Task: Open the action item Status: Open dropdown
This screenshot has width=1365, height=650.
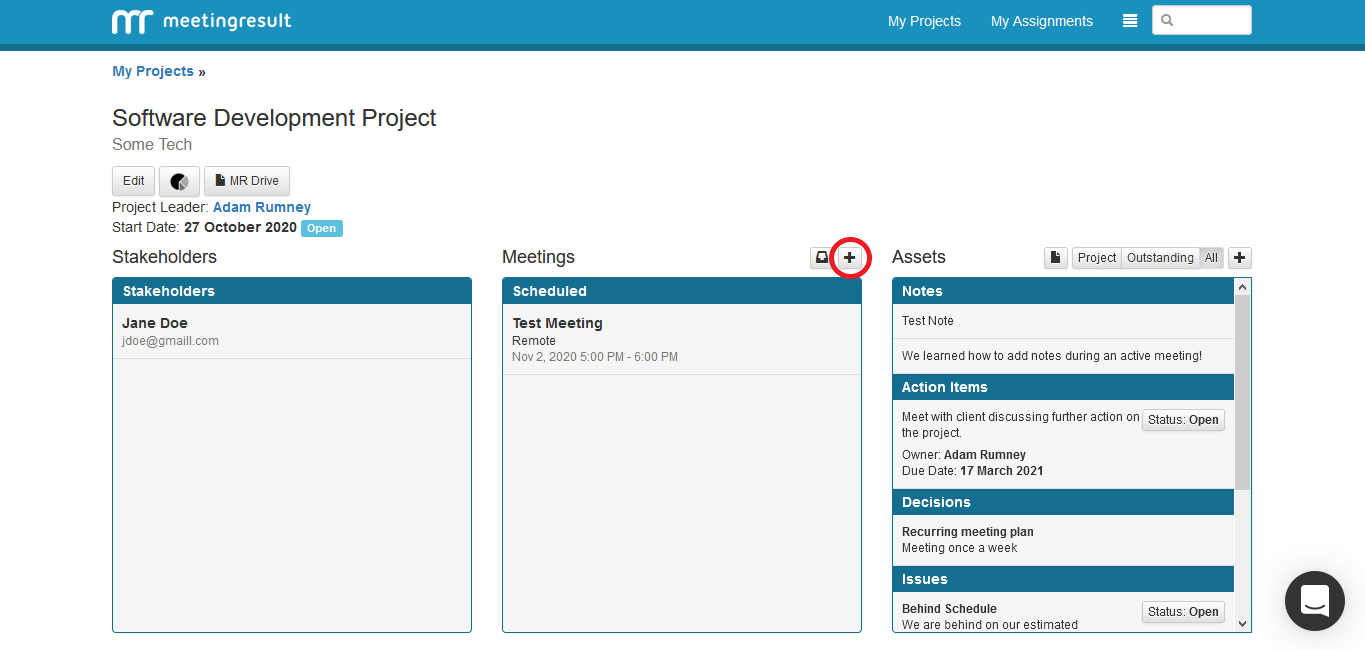Action: 1183,420
